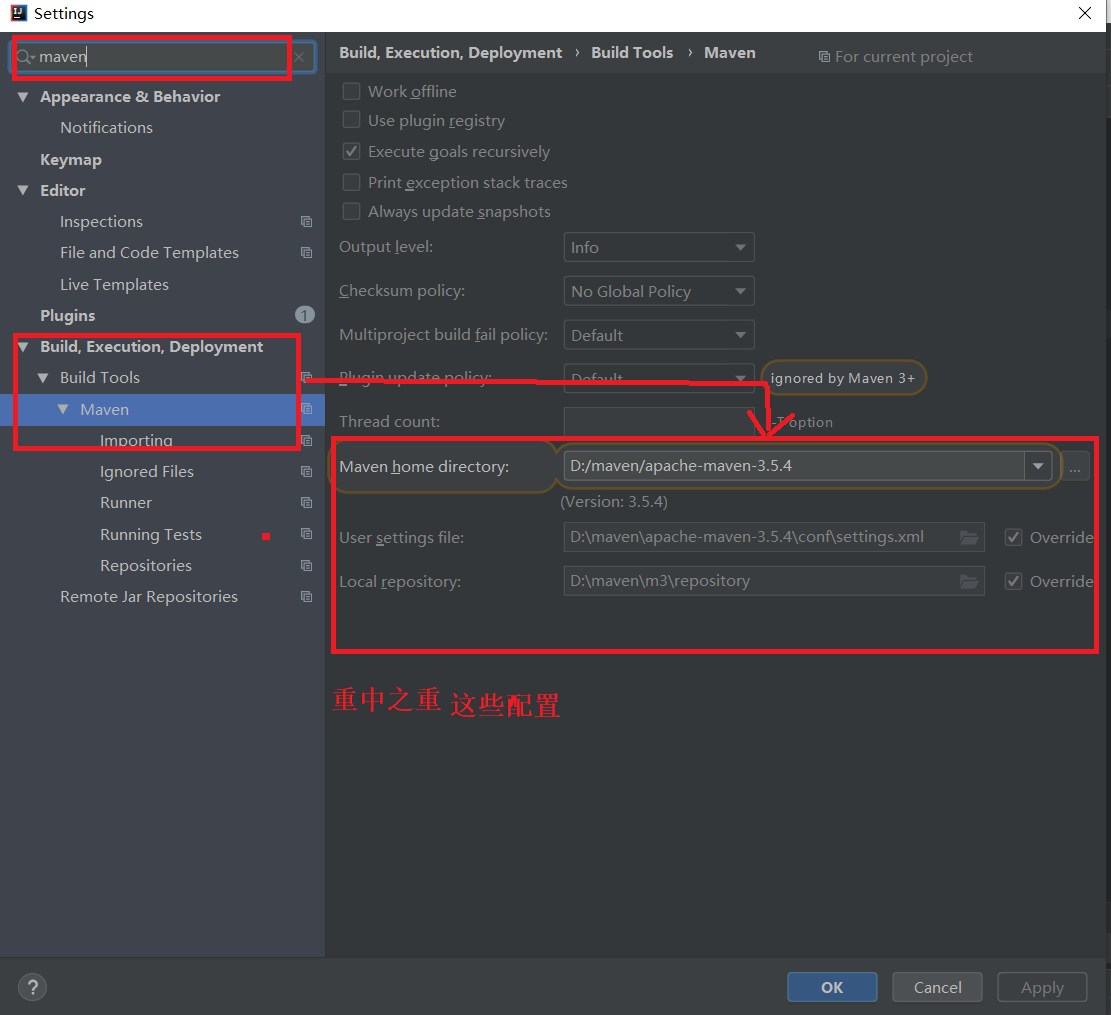Open the Maven home directory dropdown
Screen dimensions: 1111x1015
(1038, 465)
